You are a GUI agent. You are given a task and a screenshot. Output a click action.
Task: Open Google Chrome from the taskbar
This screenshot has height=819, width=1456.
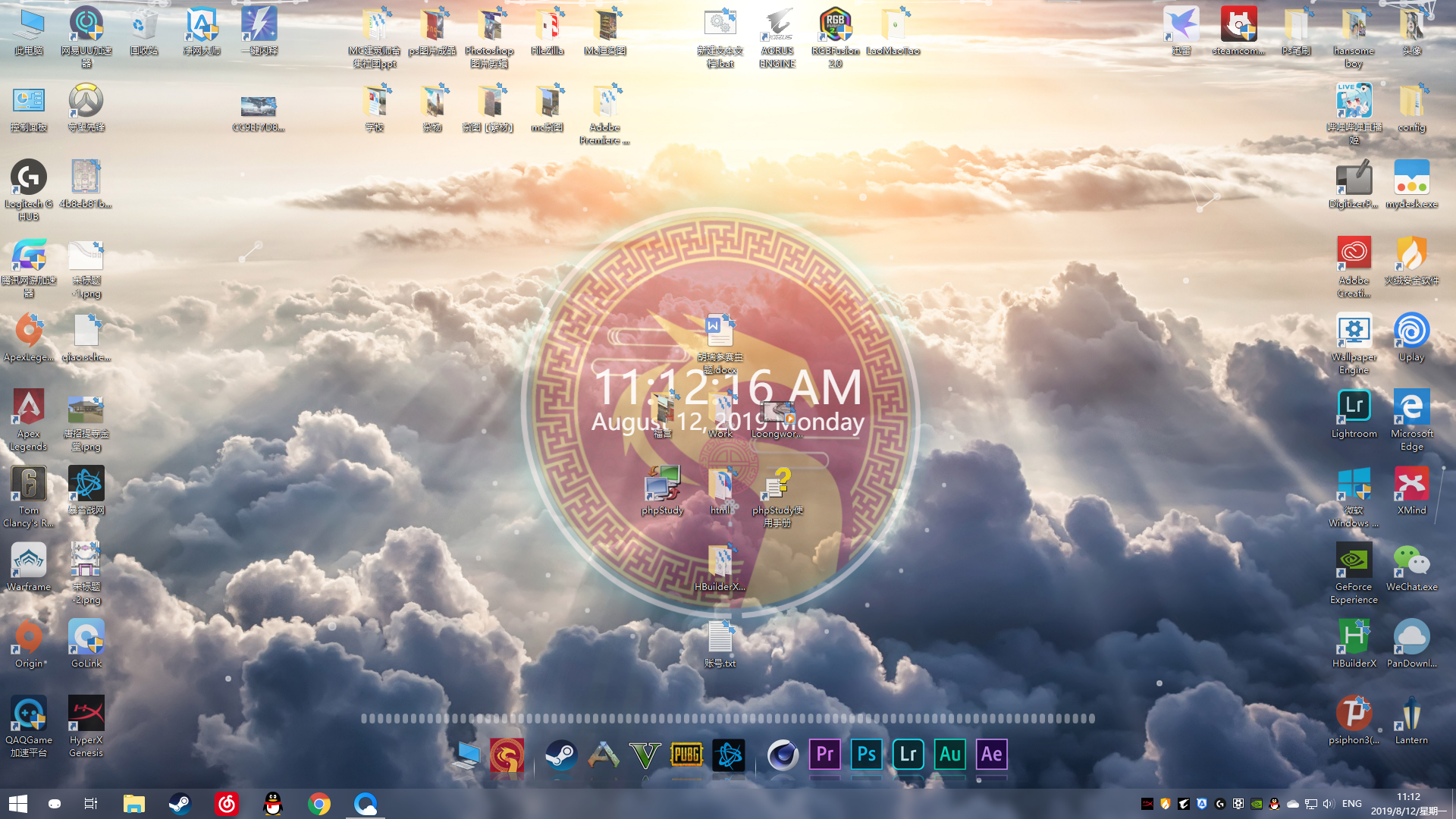(x=319, y=804)
